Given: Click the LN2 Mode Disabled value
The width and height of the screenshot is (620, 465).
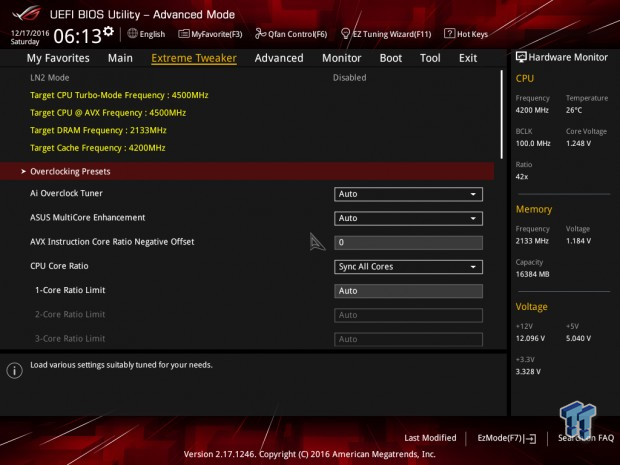Looking at the screenshot, I should click(x=349, y=78).
